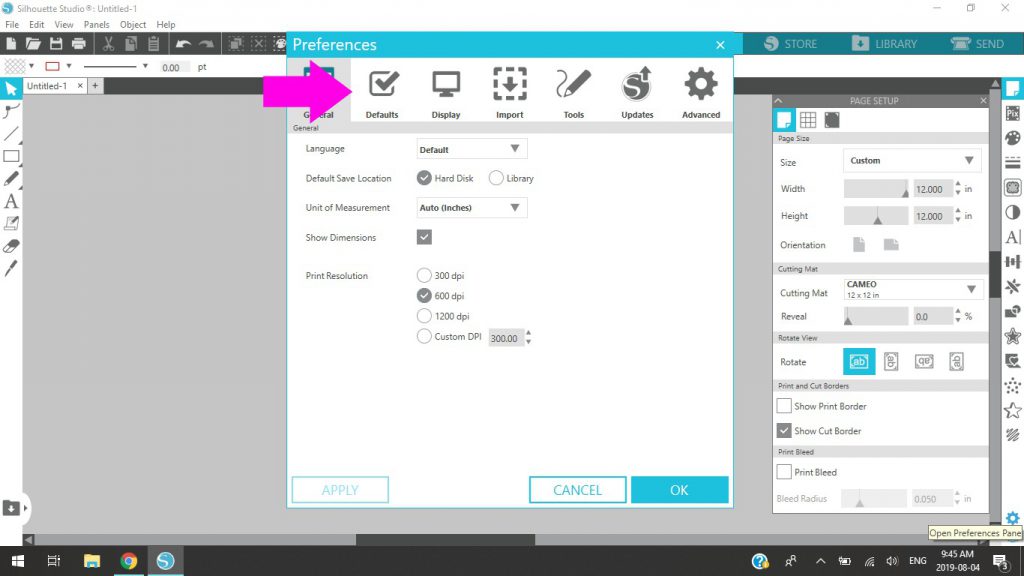
Task: Open the Unit of Measurement dropdown
Action: click(472, 208)
